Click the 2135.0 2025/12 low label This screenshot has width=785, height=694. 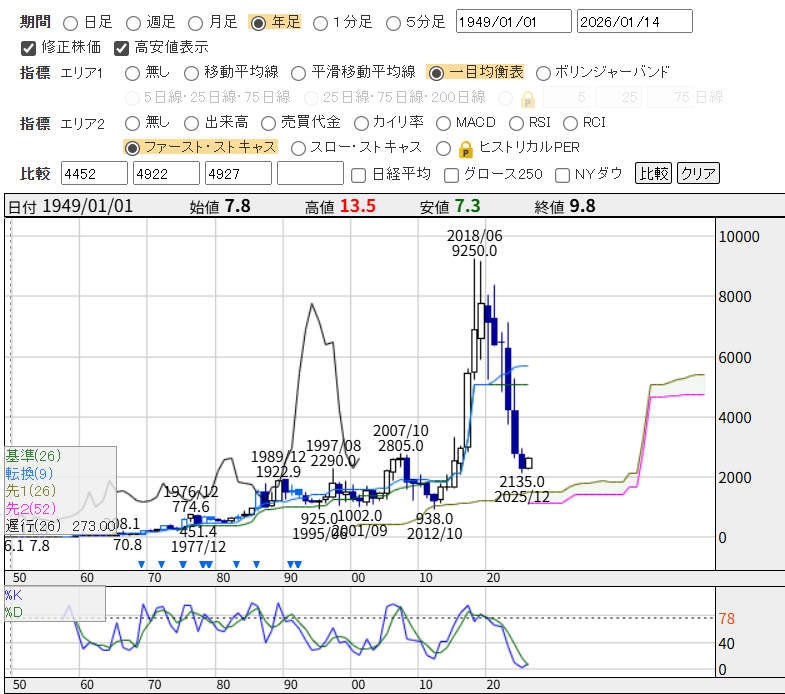522,489
